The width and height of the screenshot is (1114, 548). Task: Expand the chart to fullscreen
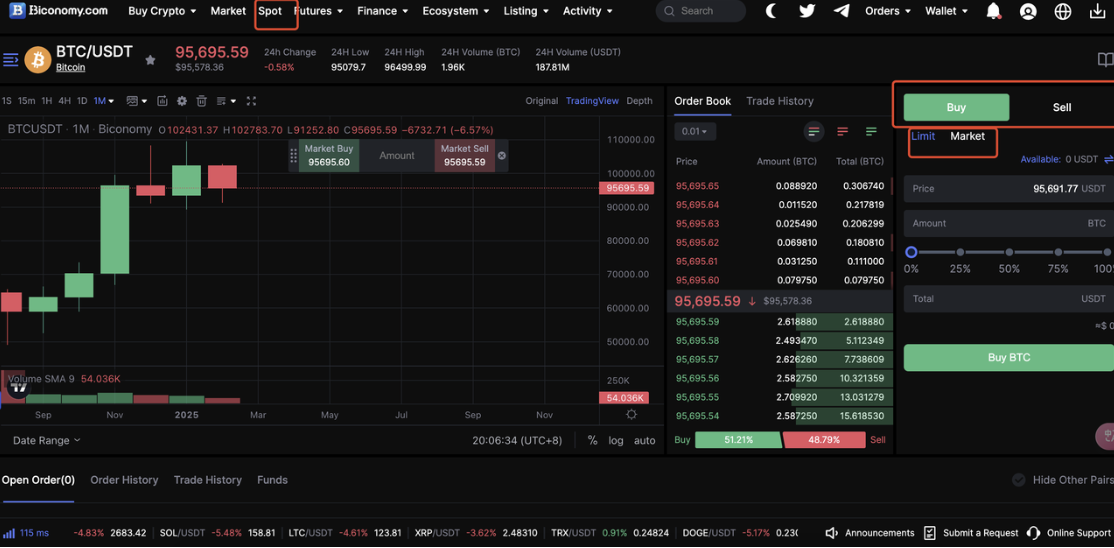tap(251, 101)
